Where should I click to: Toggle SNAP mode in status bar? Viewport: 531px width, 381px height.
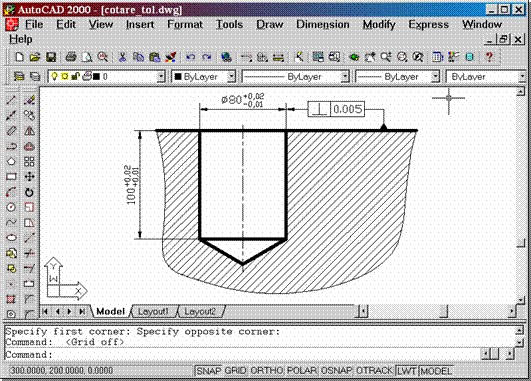[209, 371]
